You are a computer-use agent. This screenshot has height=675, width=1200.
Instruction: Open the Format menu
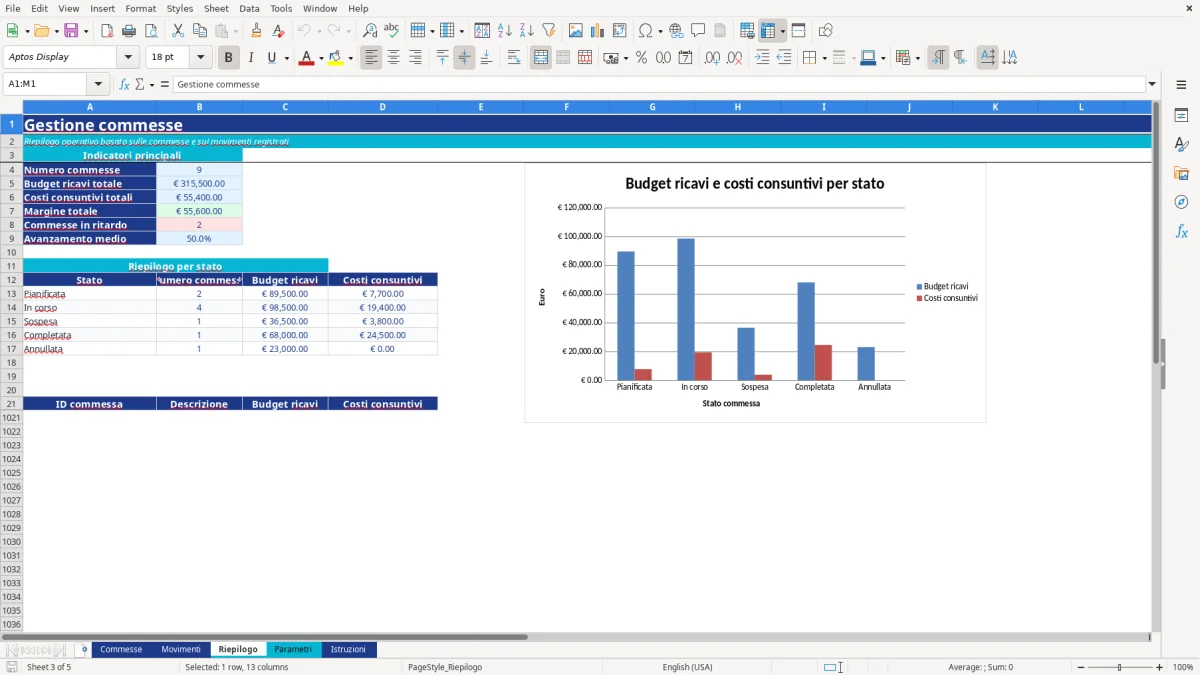pyautogui.click(x=141, y=8)
